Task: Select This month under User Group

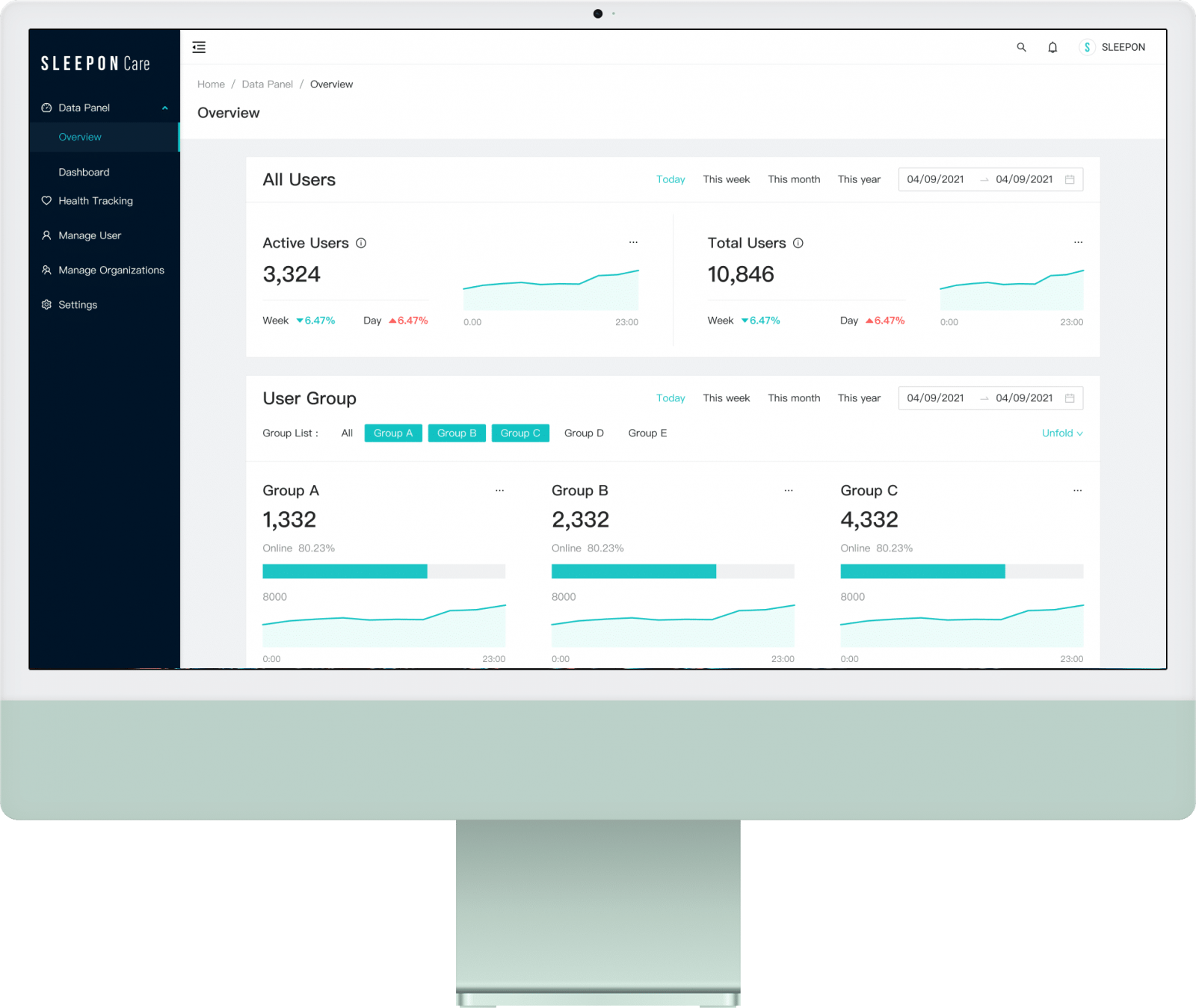Action: [x=794, y=398]
